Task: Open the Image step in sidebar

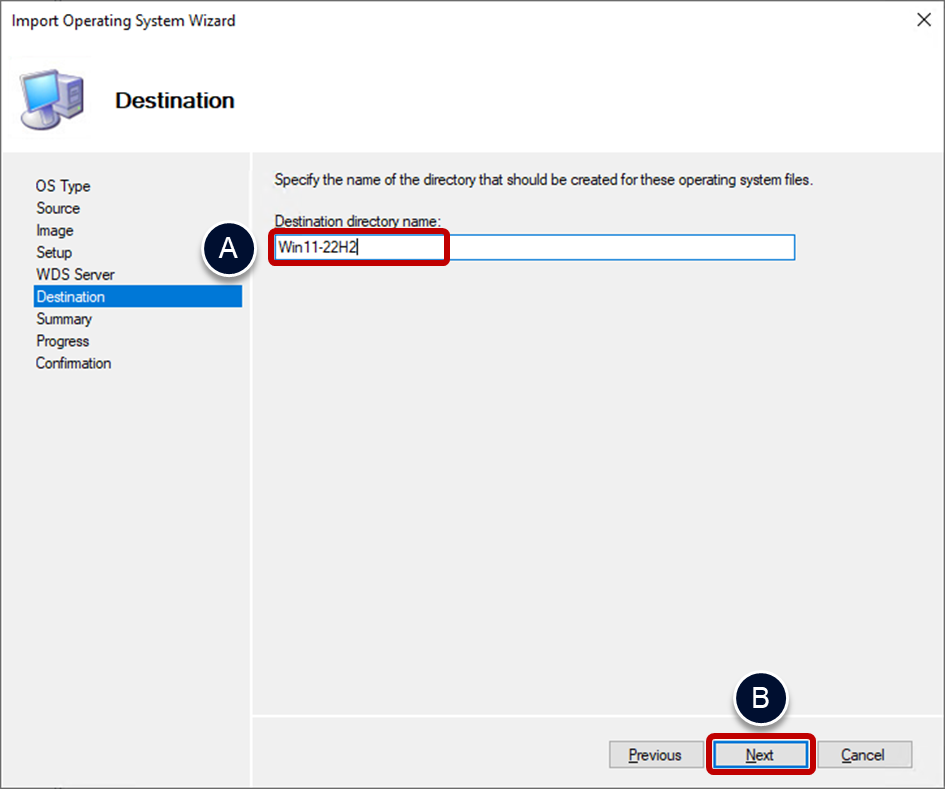Action: click(55, 230)
